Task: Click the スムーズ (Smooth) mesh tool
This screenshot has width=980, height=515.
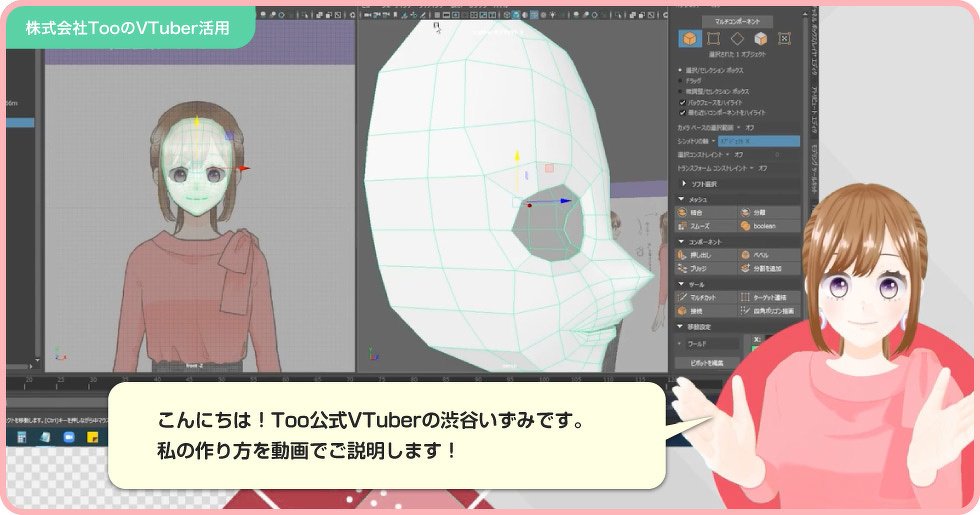Action: tap(706, 226)
